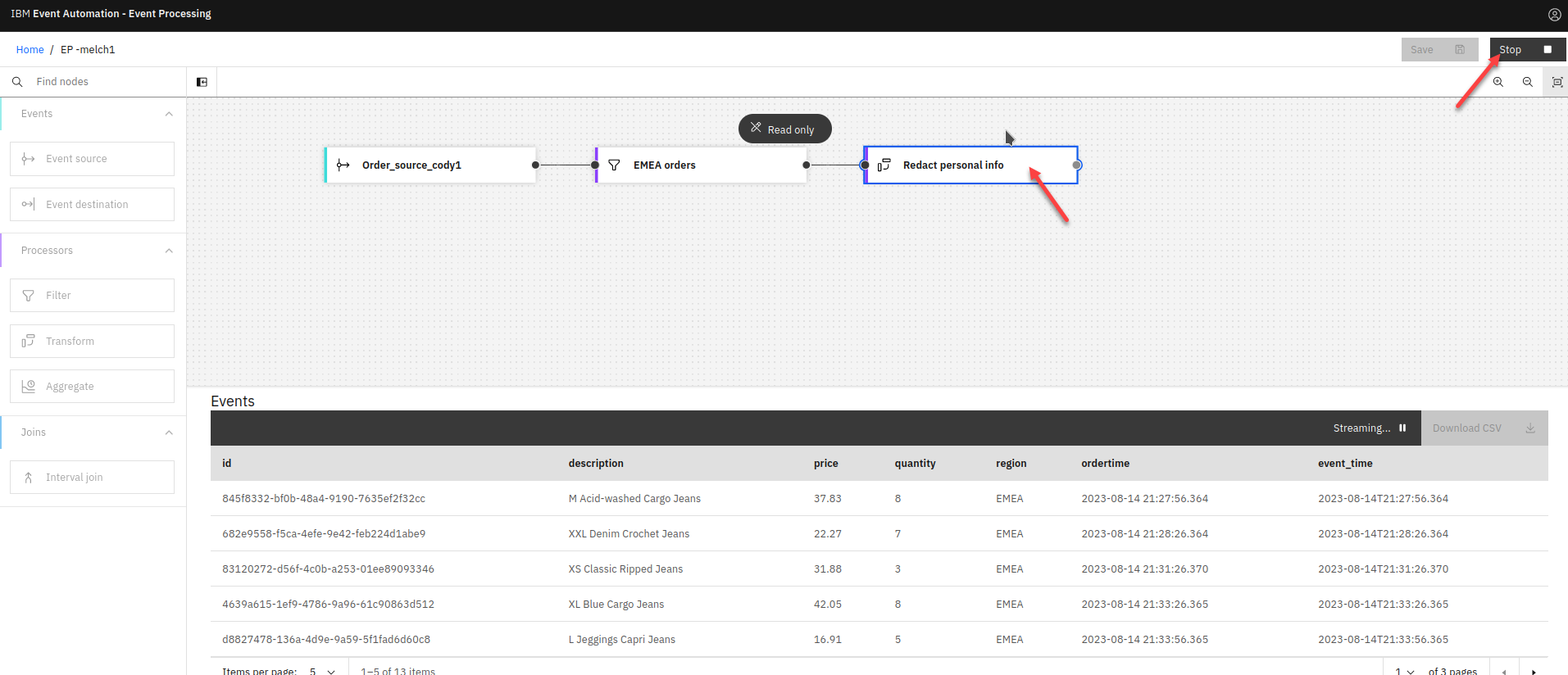The height and width of the screenshot is (675, 1568).
Task: Click the fit to screen icon
Action: pyautogui.click(x=1557, y=82)
